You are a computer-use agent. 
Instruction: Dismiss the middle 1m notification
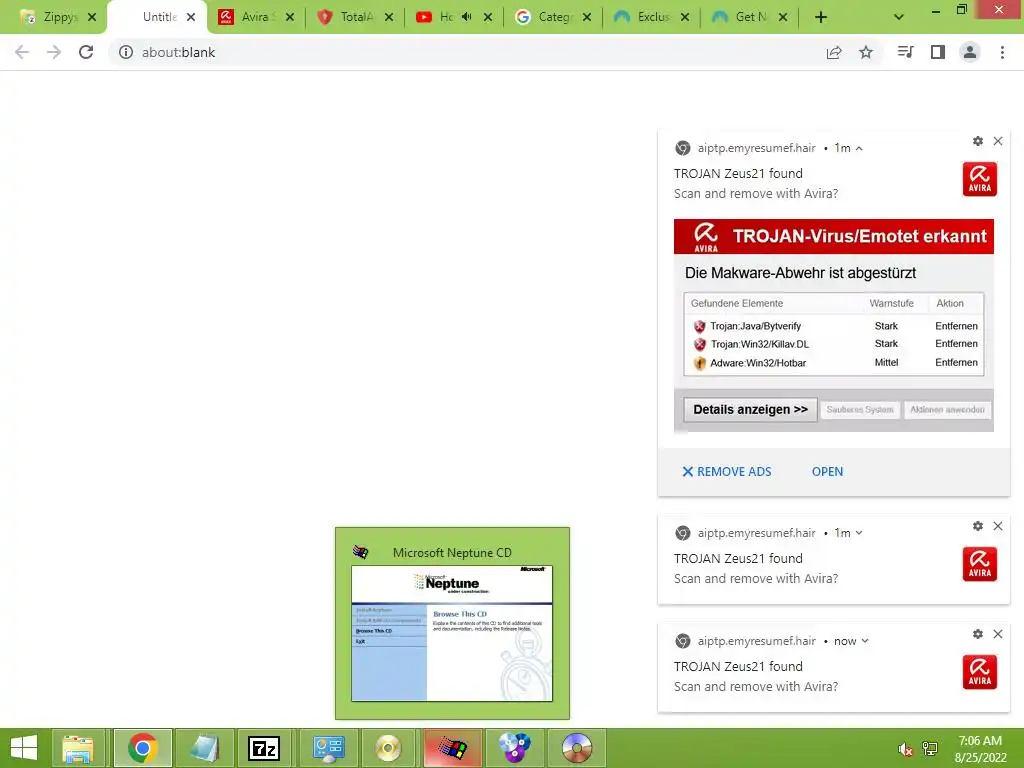click(998, 526)
